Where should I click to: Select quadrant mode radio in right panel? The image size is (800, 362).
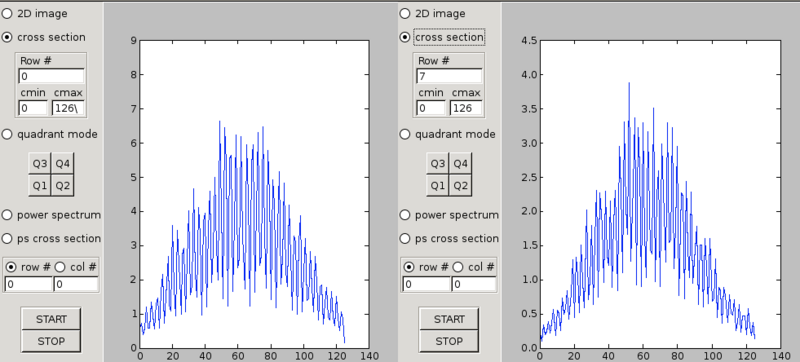pyautogui.click(x=405, y=134)
